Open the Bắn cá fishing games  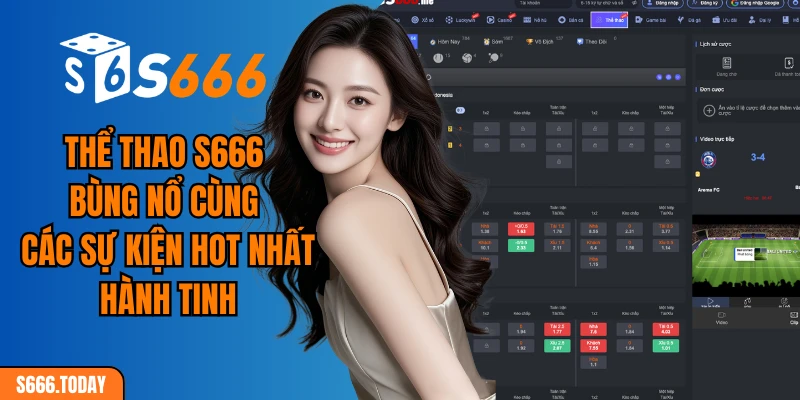[570, 20]
